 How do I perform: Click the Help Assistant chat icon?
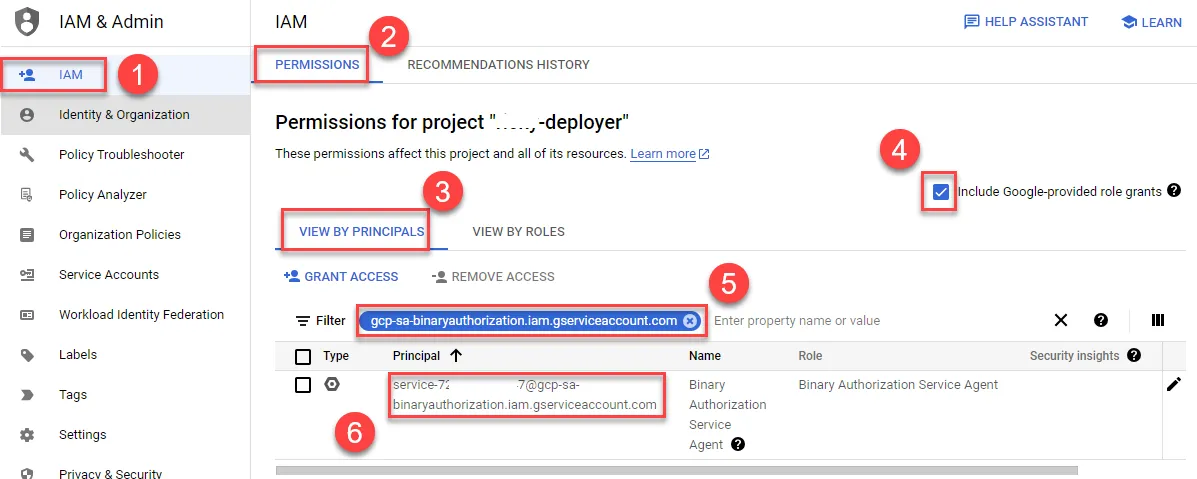971,21
